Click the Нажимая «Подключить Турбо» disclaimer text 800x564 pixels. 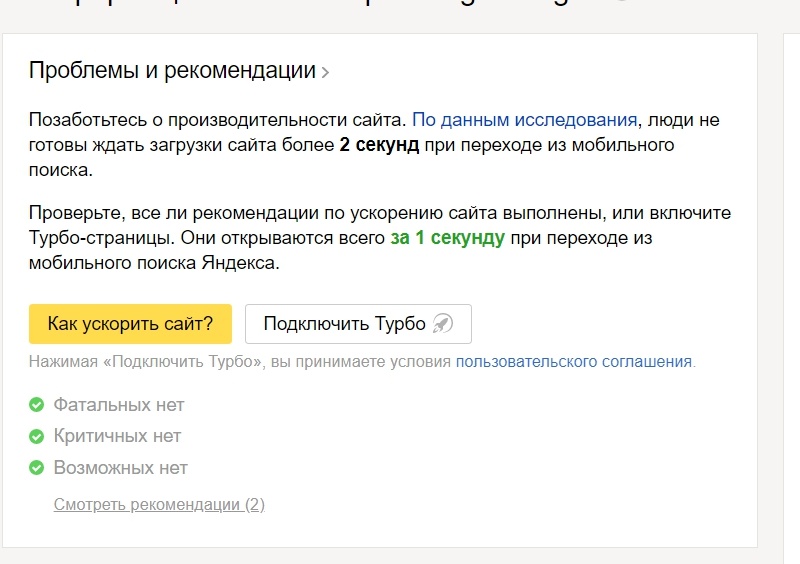tap(240, 362)
